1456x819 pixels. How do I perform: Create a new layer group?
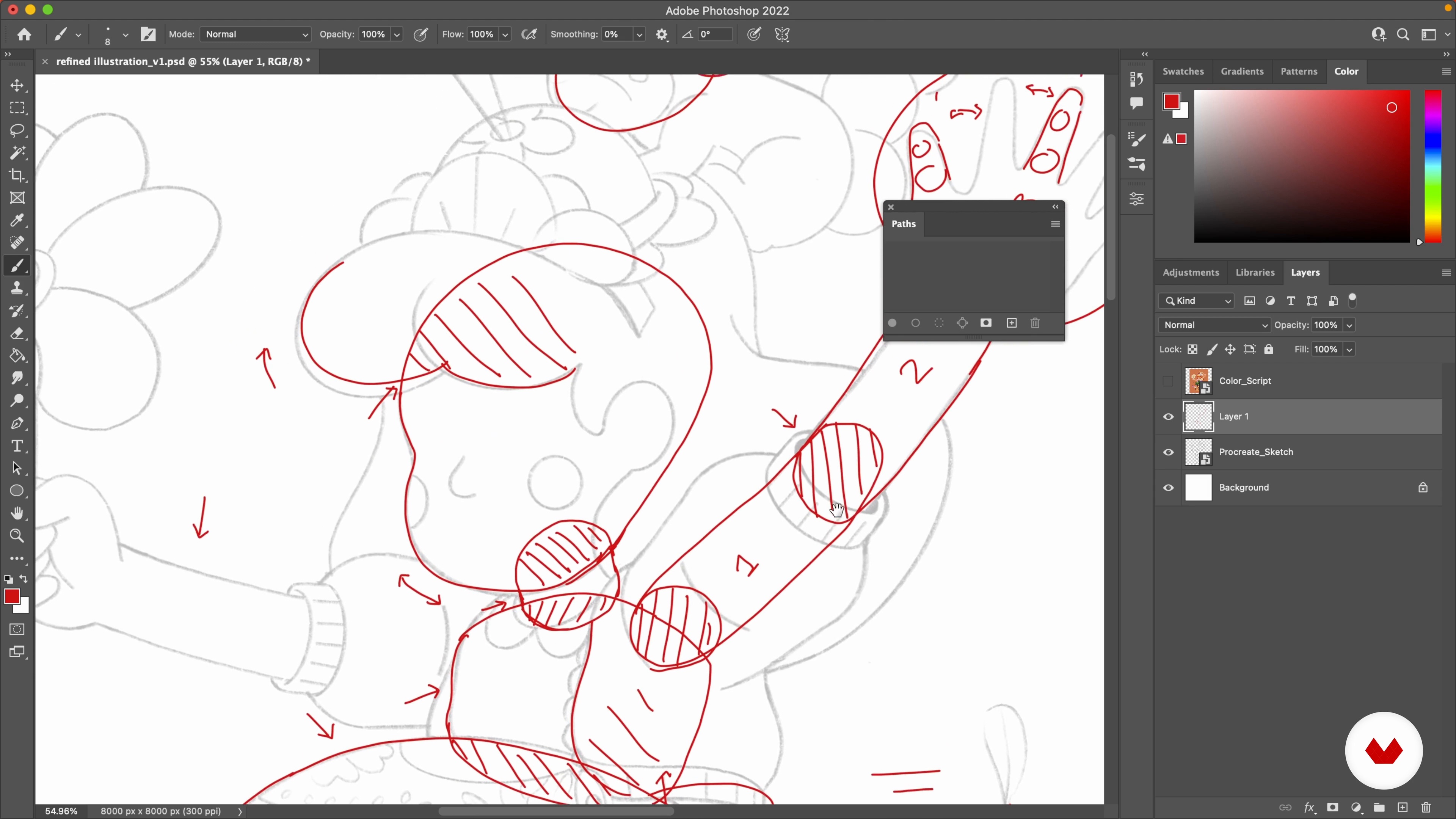[x=1379, y=808]
